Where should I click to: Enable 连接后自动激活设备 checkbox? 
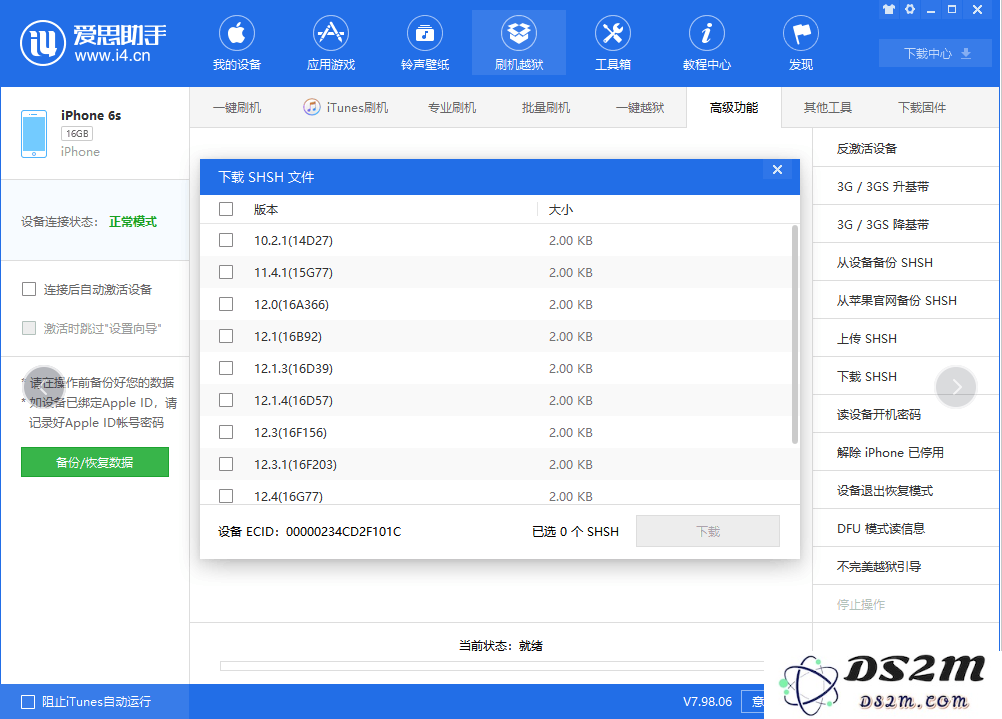29,289
